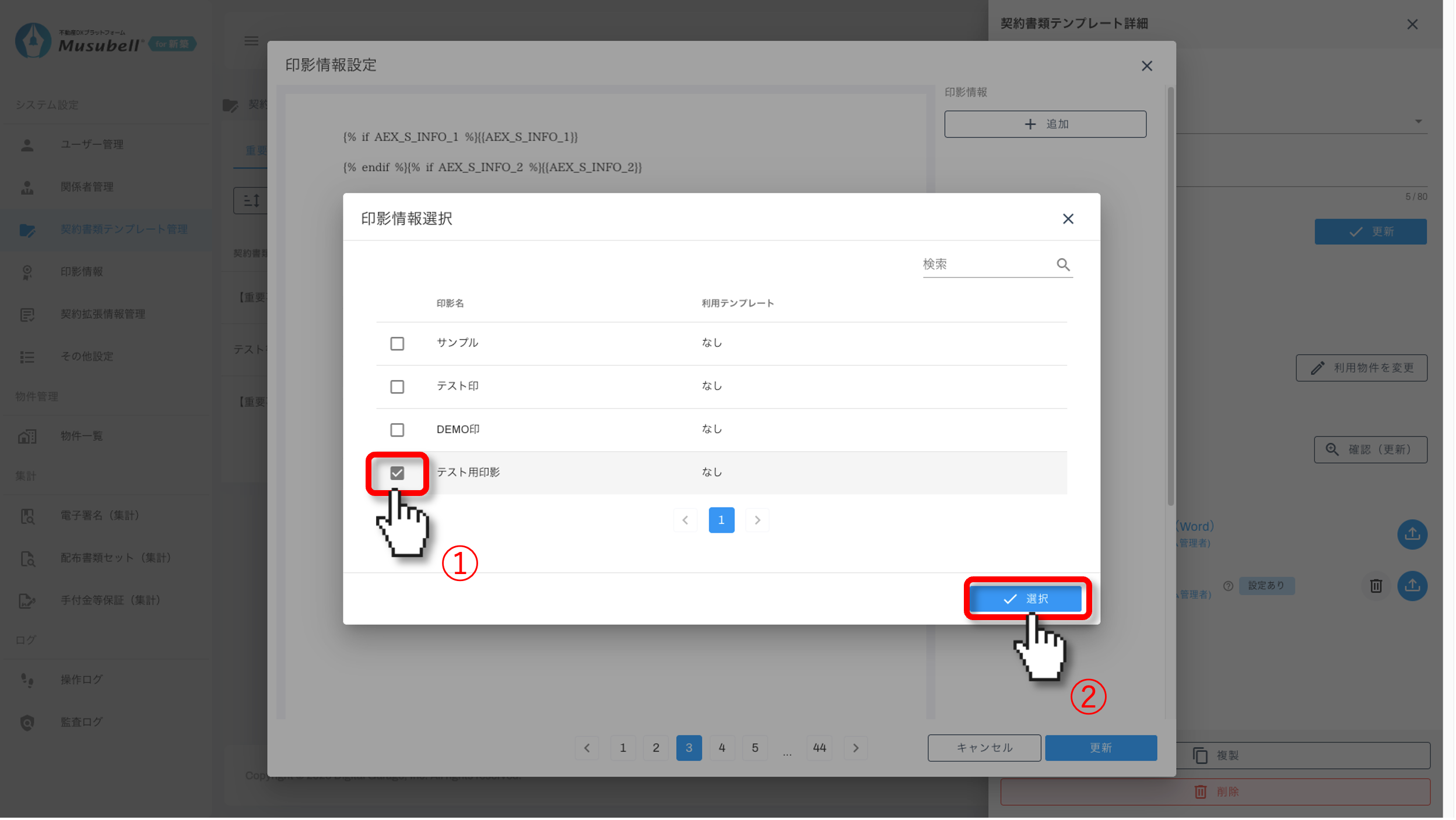Screen dimensions: 1456x820
Task: Click the upload icon next to Word template
Action: [x=1412, y=534]
